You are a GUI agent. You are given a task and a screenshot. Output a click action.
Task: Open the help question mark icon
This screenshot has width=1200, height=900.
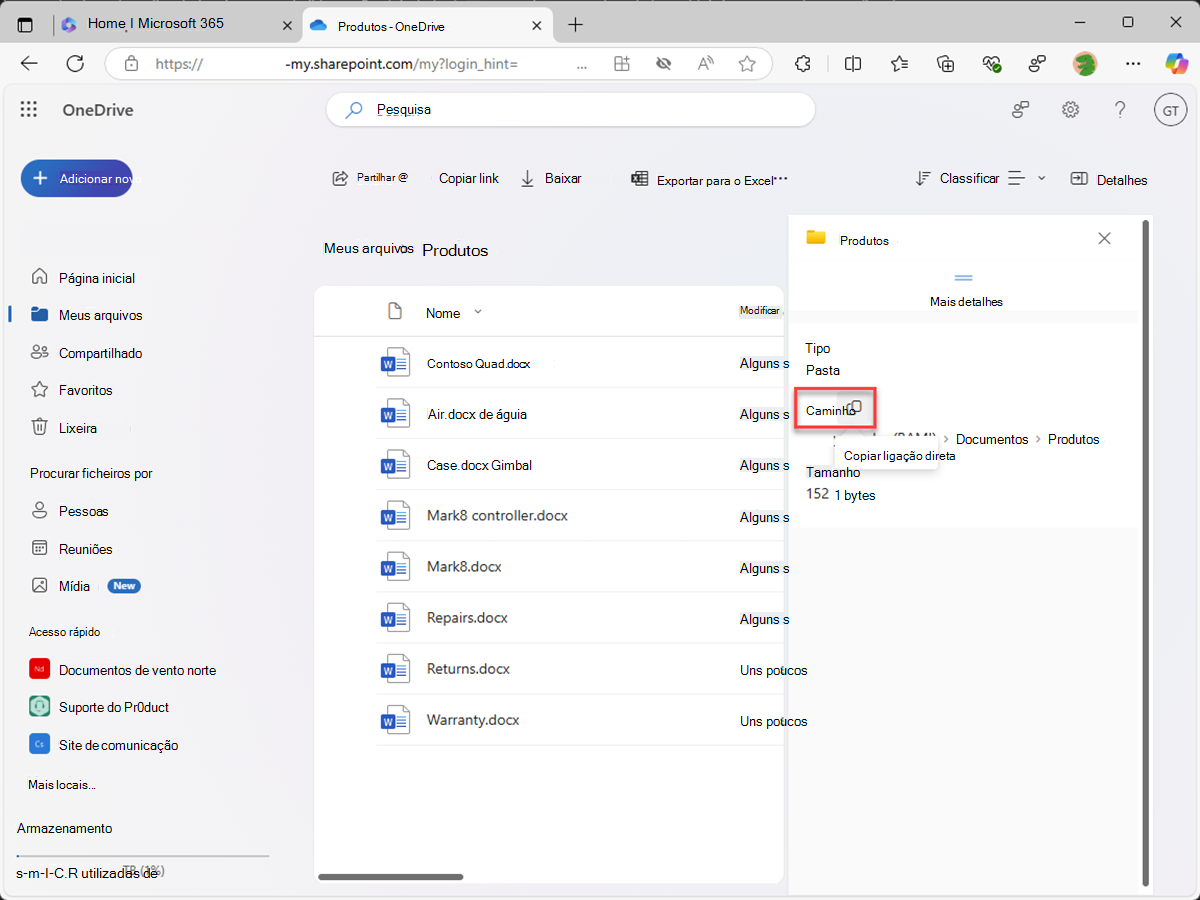click(1120, 110)
